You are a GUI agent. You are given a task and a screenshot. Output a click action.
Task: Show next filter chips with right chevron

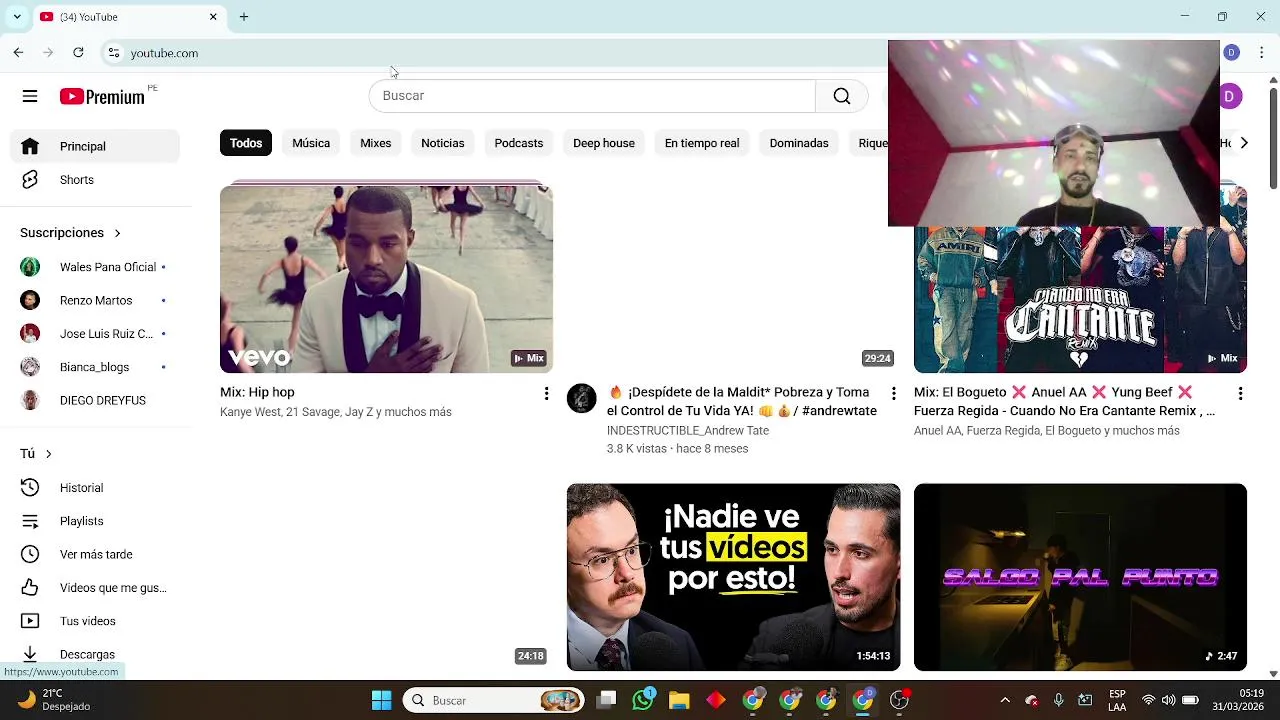1244,143
